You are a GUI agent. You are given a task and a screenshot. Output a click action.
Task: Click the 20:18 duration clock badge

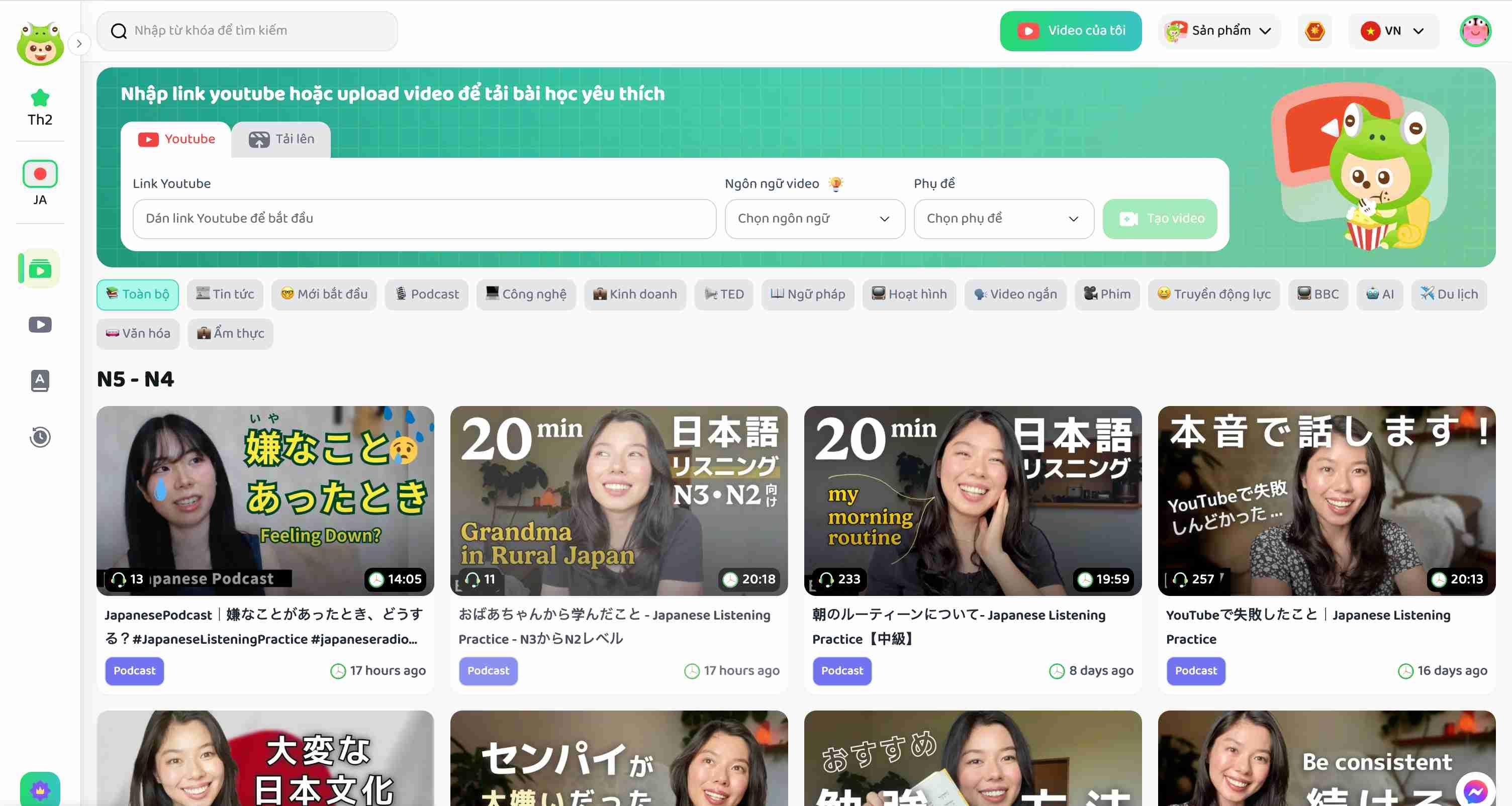[750, 579]
